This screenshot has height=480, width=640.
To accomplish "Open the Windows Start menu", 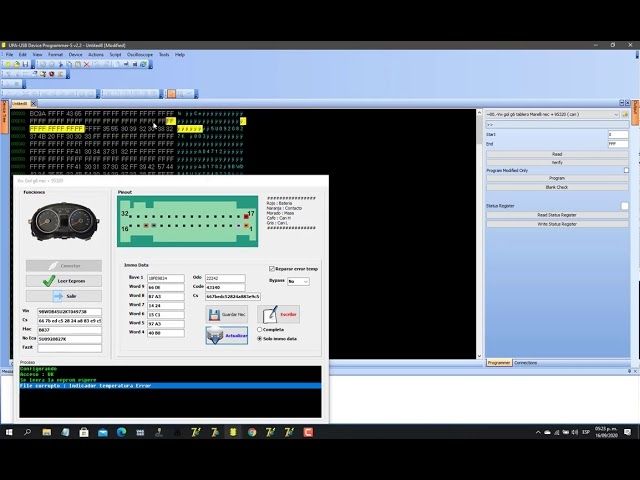I will click(9, 432).
